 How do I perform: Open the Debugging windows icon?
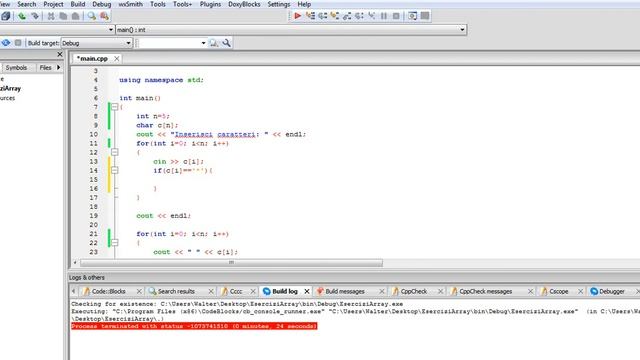(x=413, y=16)
